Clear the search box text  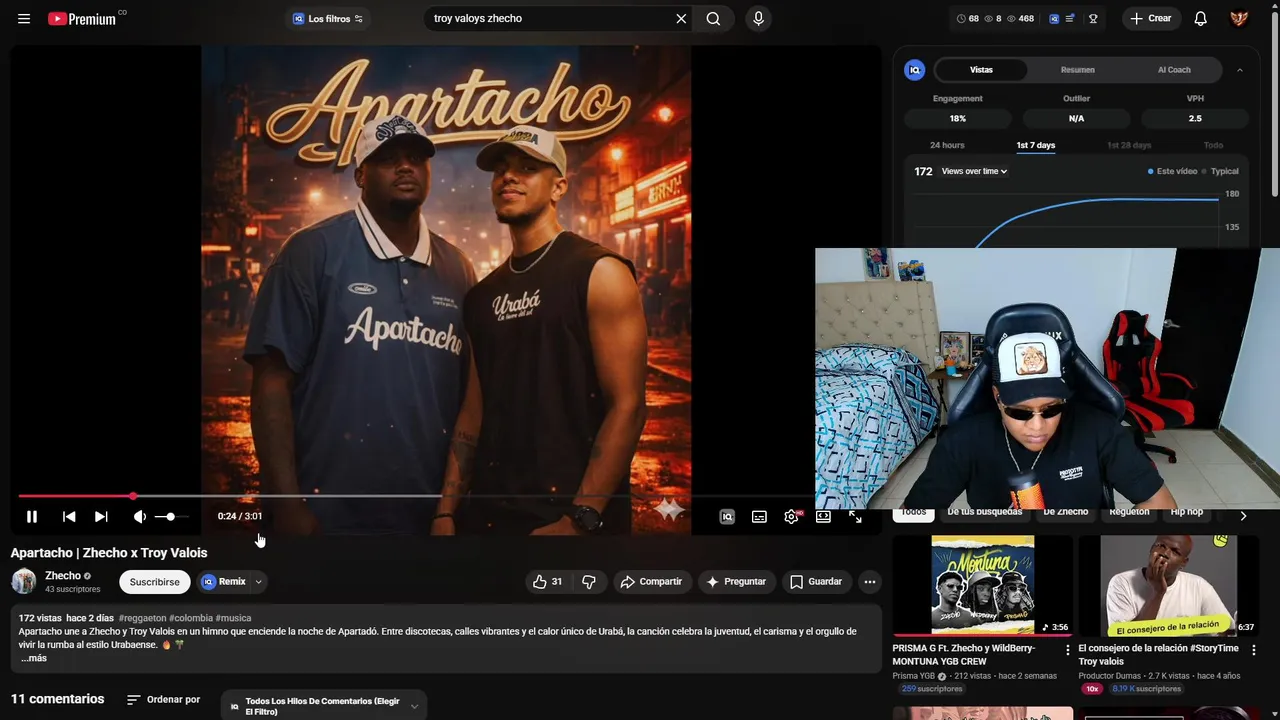pos(681,18)
